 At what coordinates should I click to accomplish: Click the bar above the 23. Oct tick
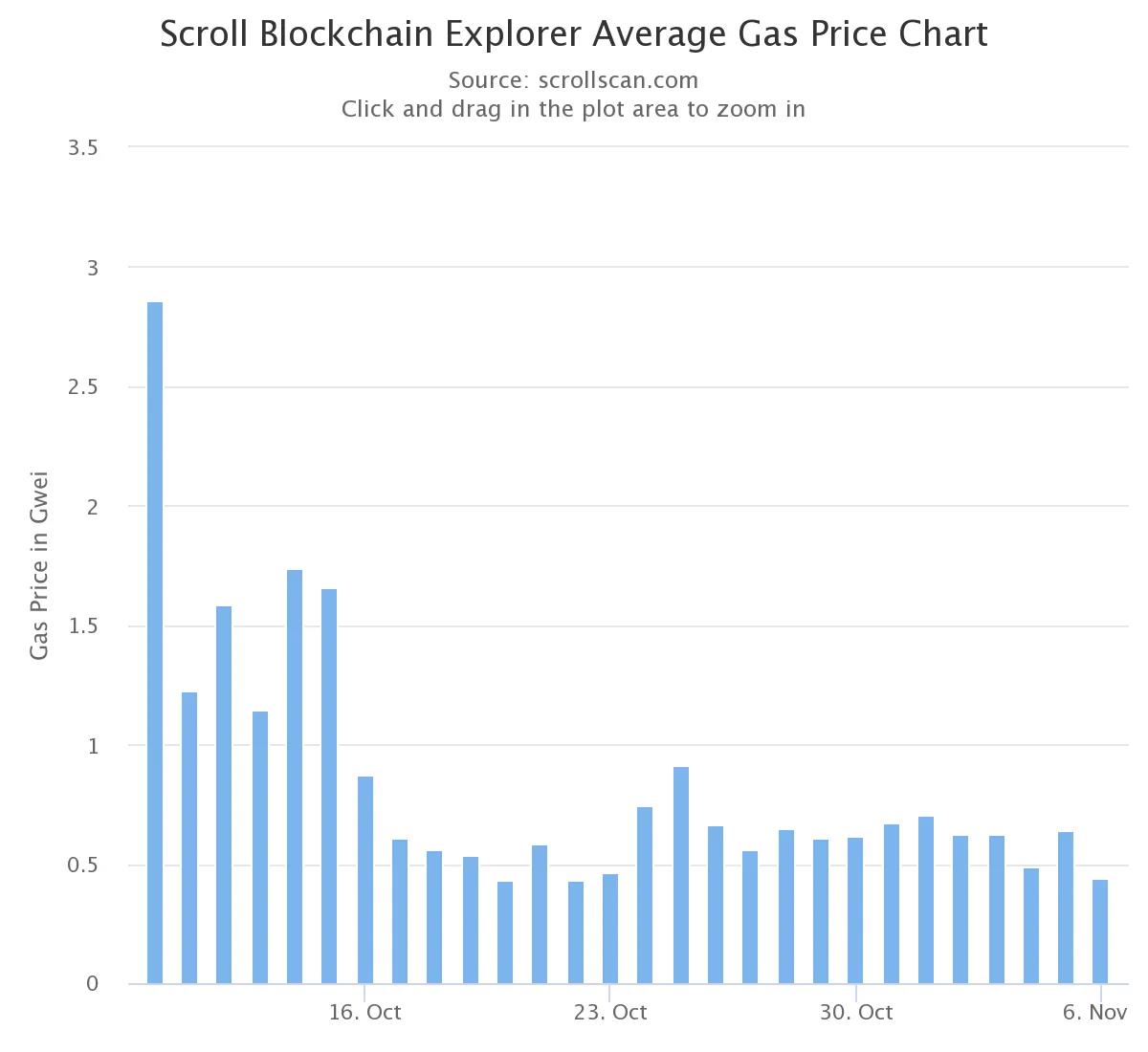[610, 929]
